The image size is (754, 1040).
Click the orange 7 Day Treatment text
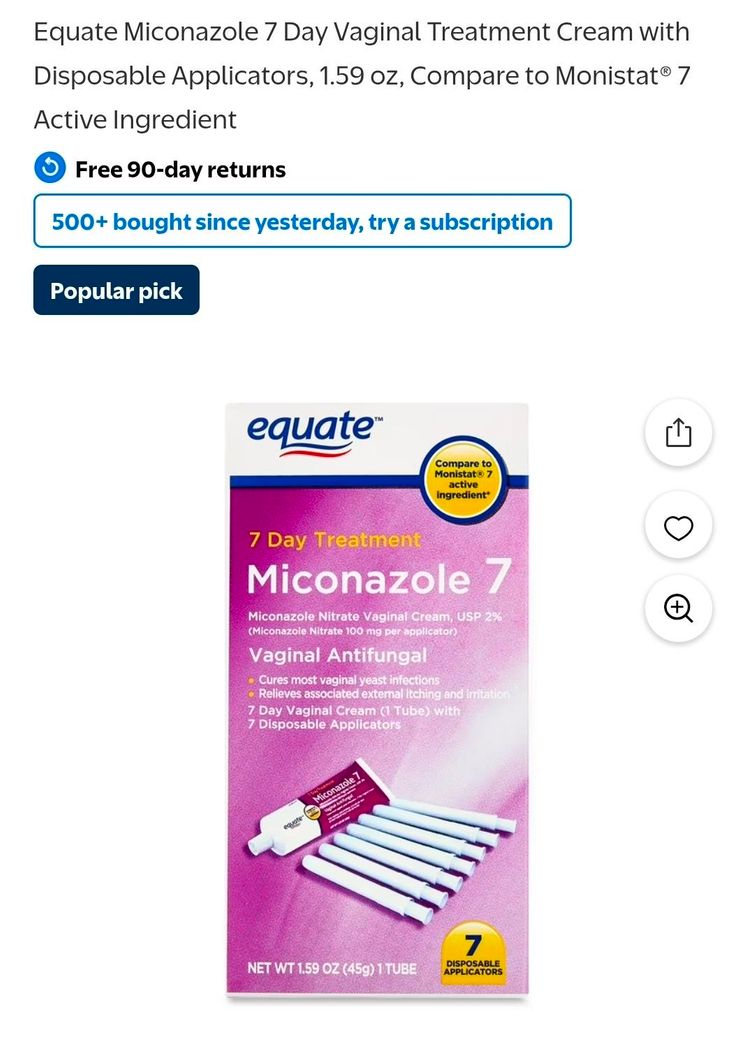(x=335, y=539)
